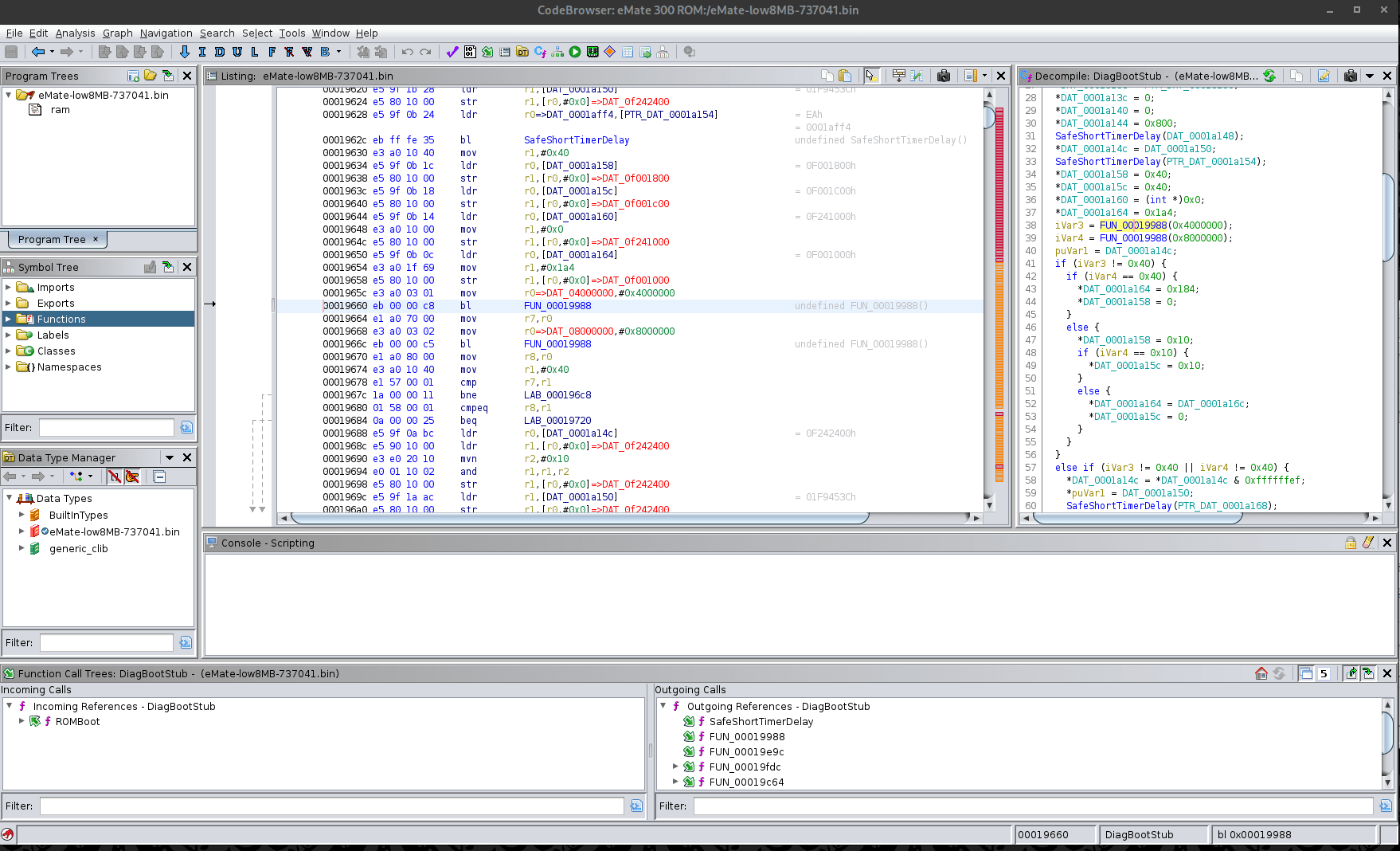Open the File menu

point(14,33)
